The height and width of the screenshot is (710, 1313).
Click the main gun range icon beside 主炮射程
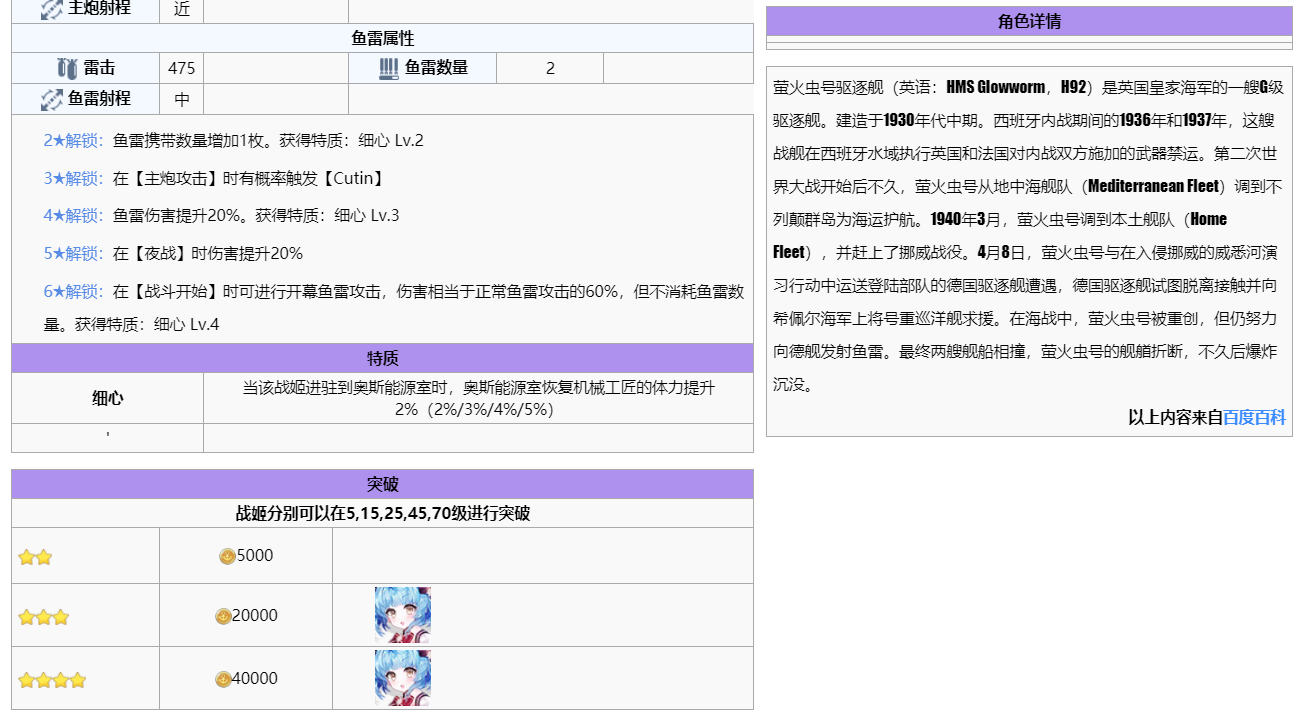click(x=52, y=9)
